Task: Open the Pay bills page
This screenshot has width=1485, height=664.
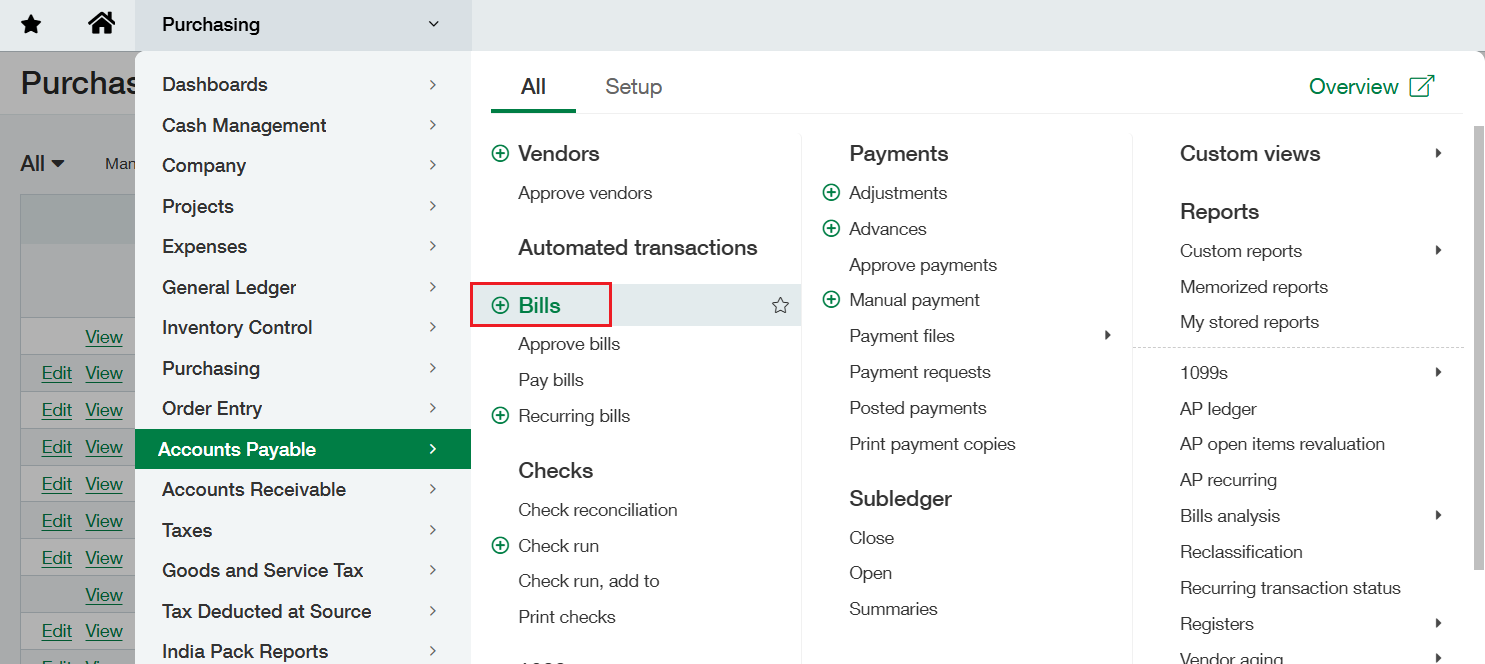Action: [551, 379]
